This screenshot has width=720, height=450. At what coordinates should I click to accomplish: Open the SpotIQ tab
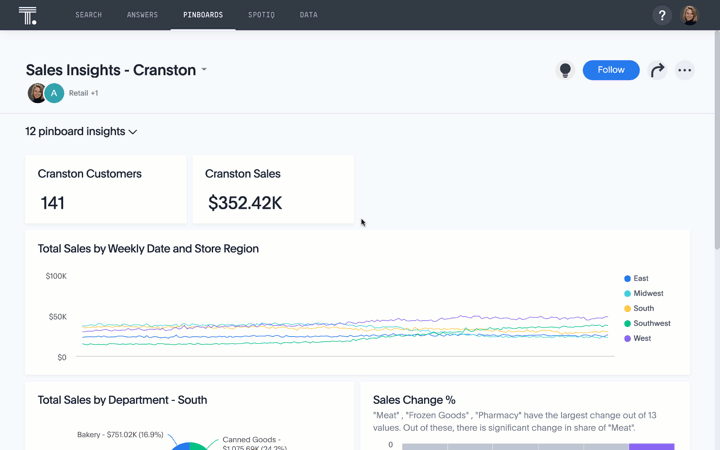[x=261, y=15]
